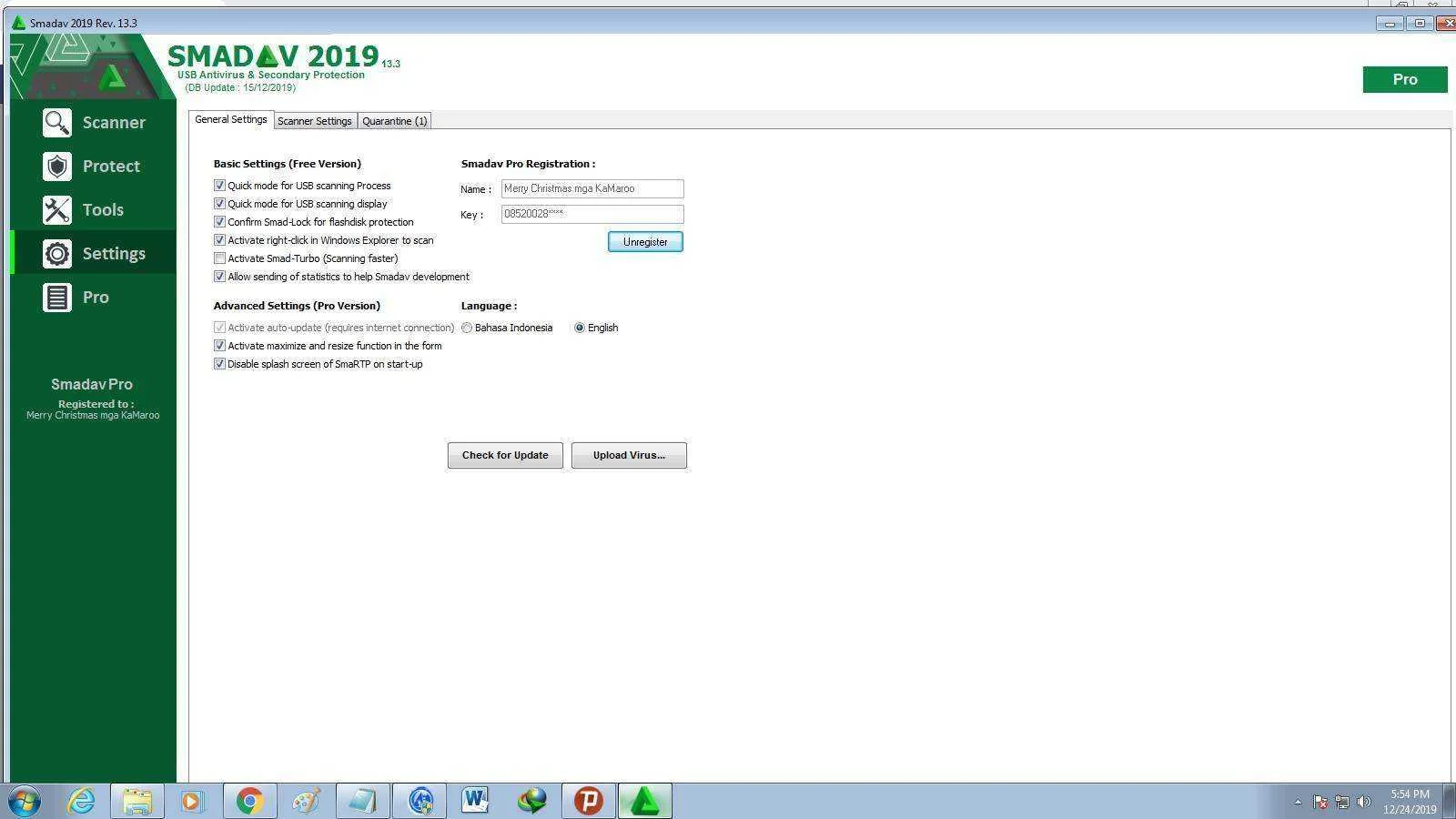This screenshot has height=819, width=1456.
Task: Open Windows Media Player from the taskbar
Action: (x=192, y=802)
